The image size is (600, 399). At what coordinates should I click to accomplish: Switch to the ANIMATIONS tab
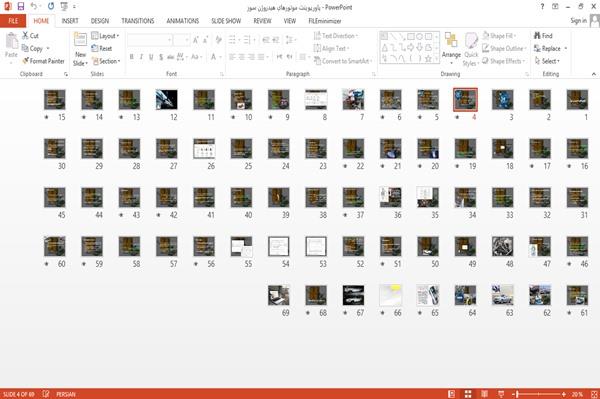pos(183,21)
